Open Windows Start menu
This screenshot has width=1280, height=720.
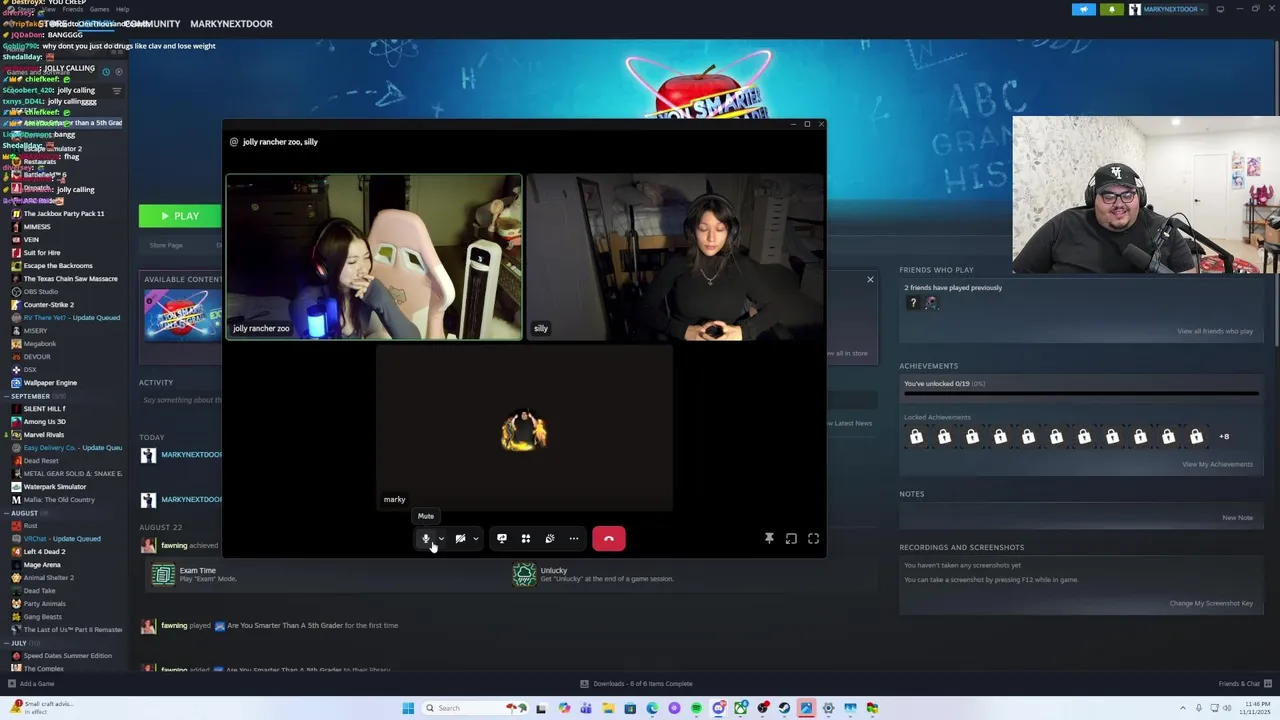408,708
